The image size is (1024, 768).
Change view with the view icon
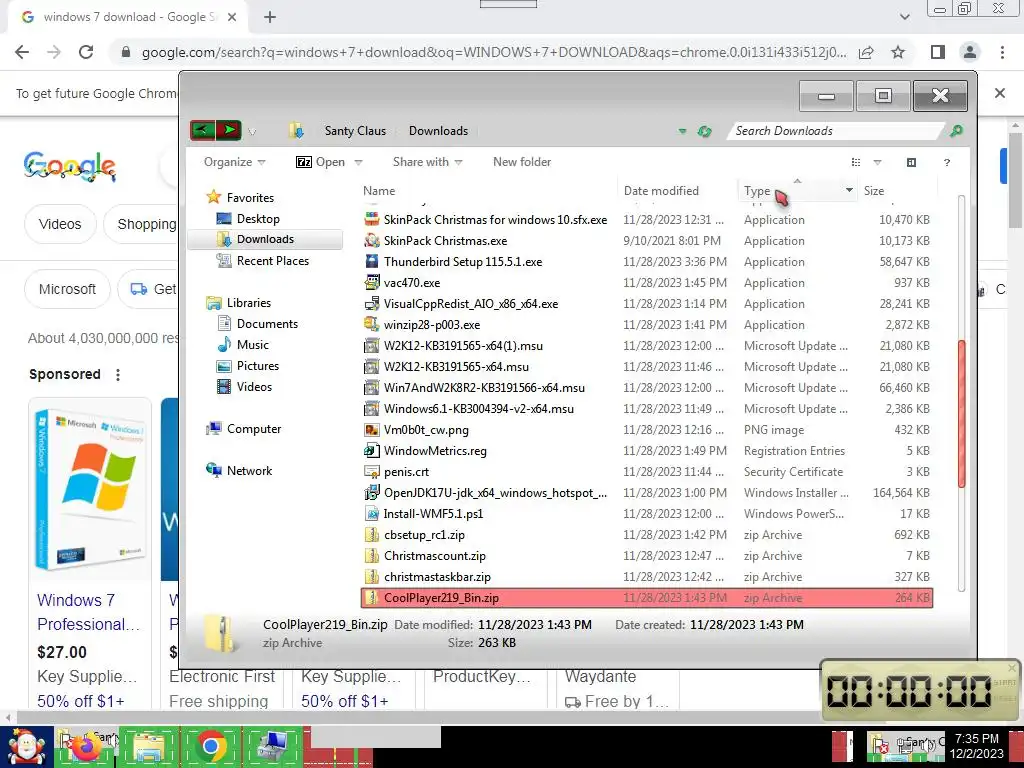click(856, 163)
